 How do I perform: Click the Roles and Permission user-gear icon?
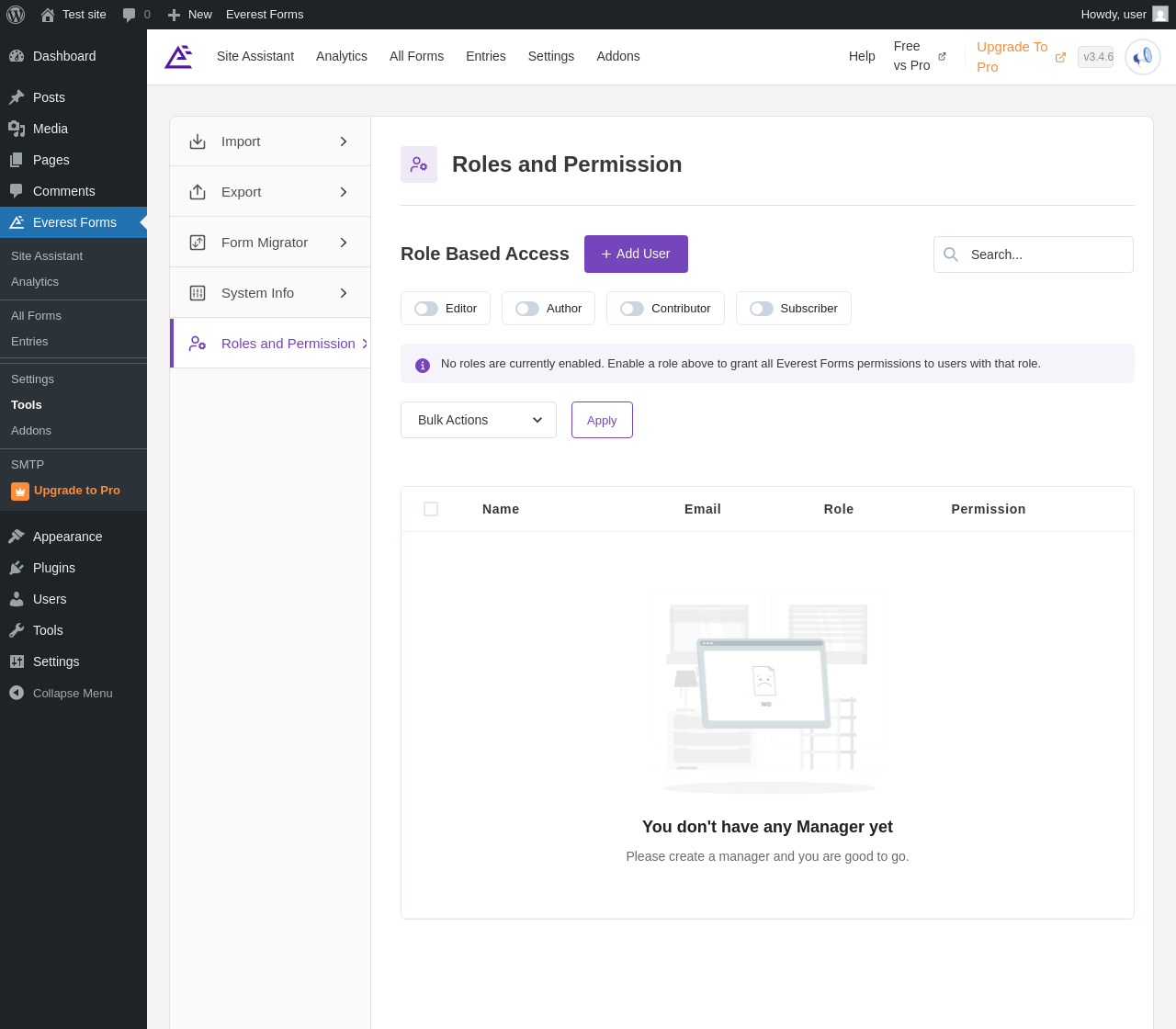click(198, 344)
